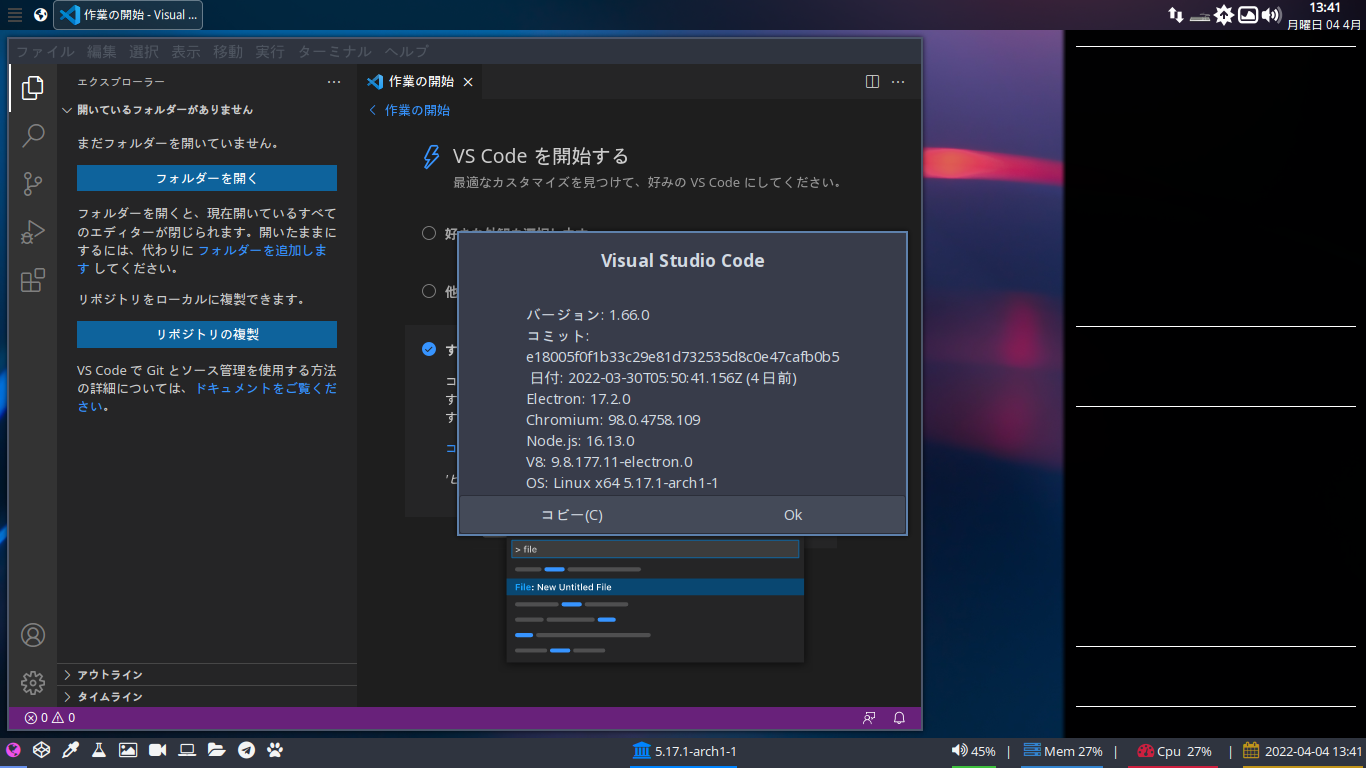Click the paw print icon in the taskbar

274,750
